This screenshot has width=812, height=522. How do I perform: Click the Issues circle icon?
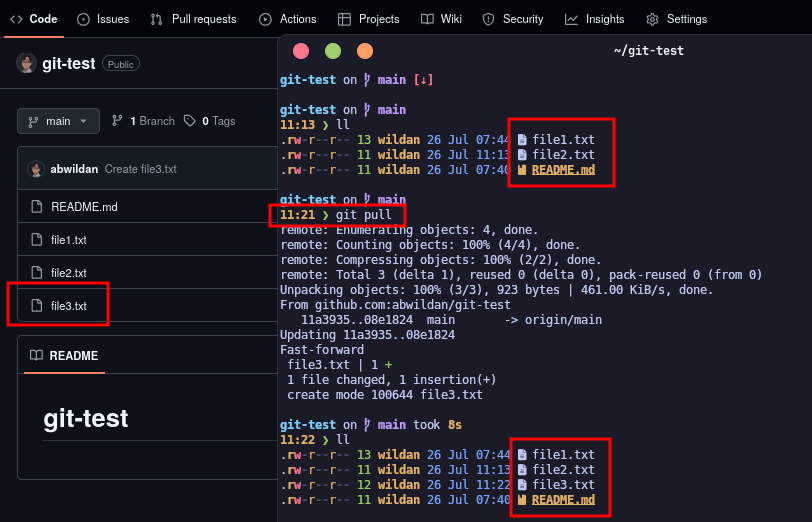[83, 20]
